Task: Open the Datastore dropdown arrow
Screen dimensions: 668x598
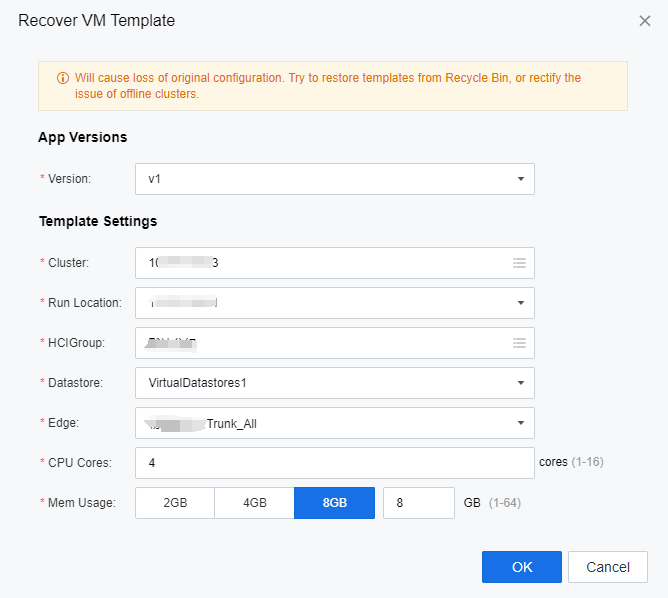Action: pyautogui.click(x=520, y=383)
